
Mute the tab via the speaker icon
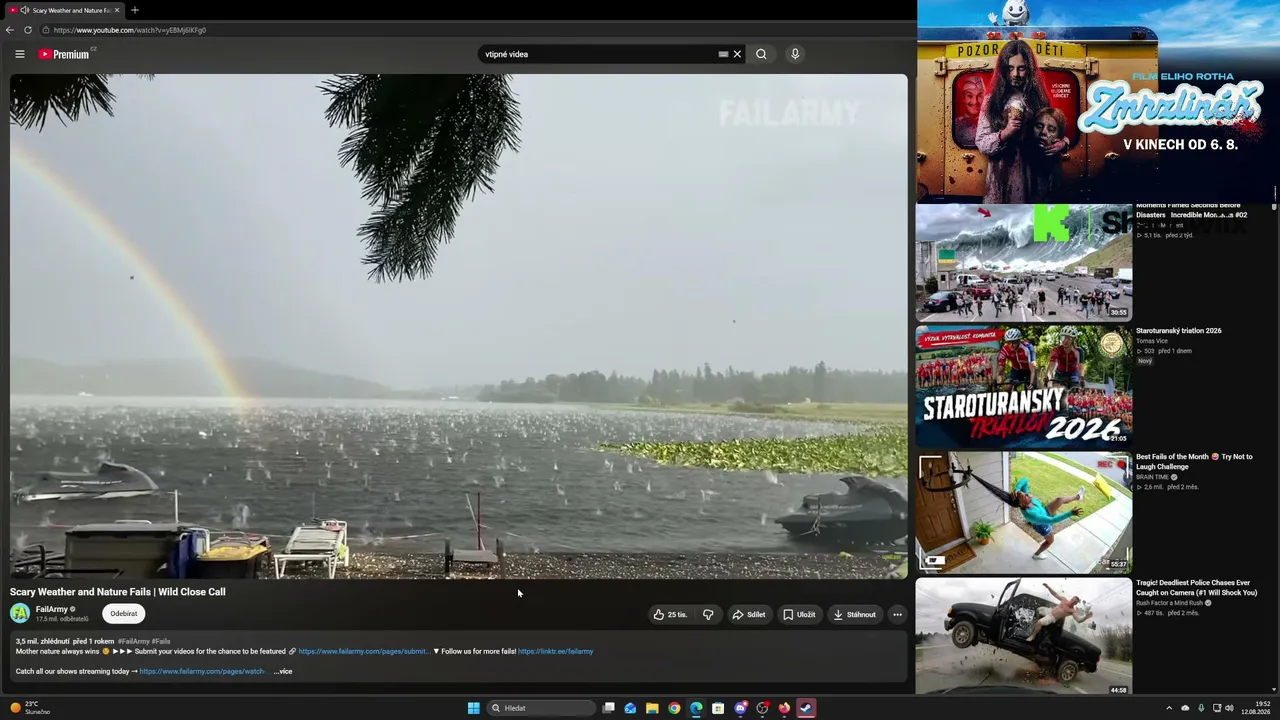24,10
